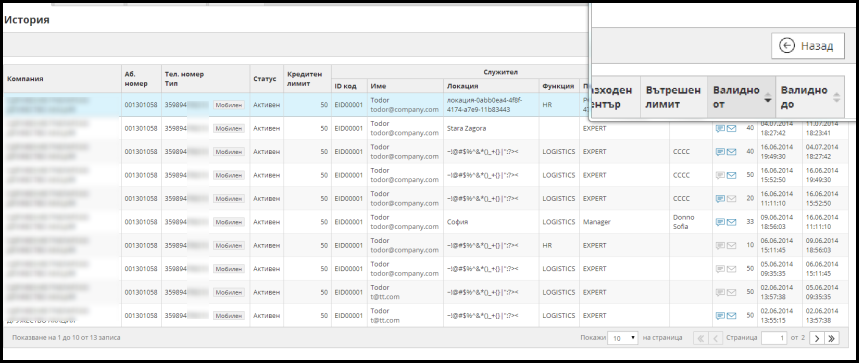Click the Име column header
The height and width of the screenshot is (363, 859).
tap(405, 86)
